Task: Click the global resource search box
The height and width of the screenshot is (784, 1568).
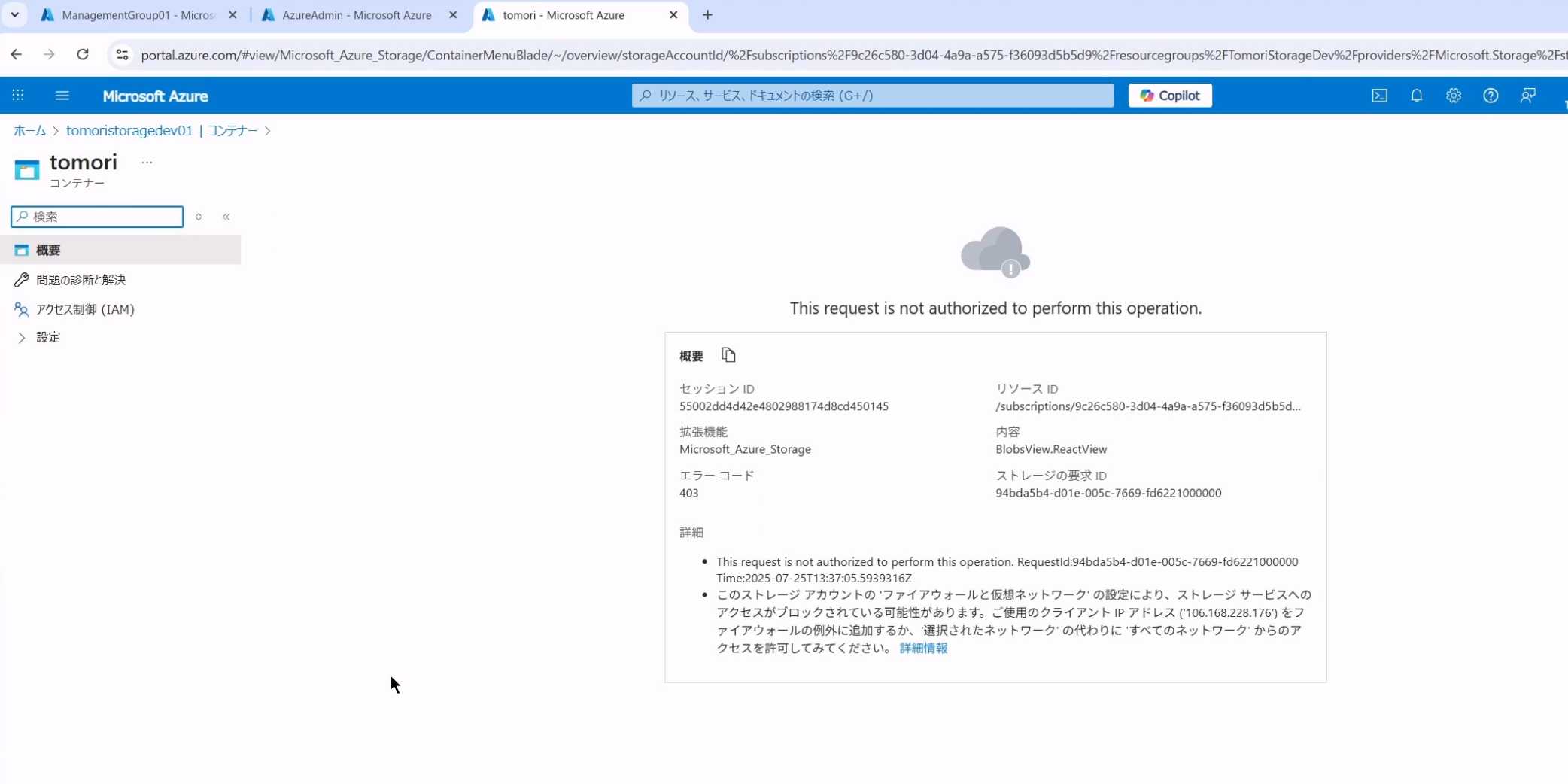Action: (873, 96)
